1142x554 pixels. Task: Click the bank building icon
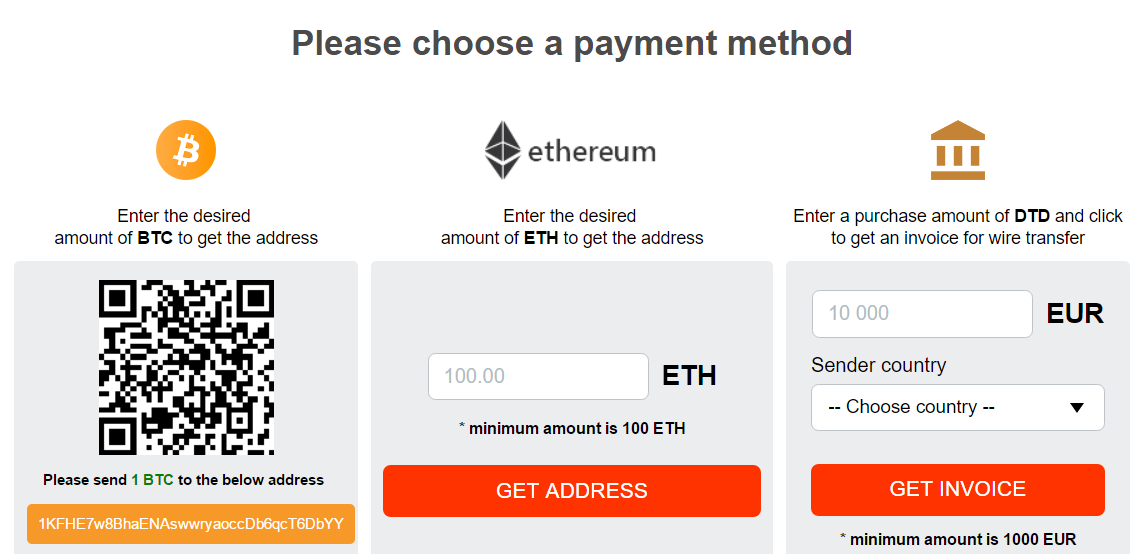click(x=958, y=150)
